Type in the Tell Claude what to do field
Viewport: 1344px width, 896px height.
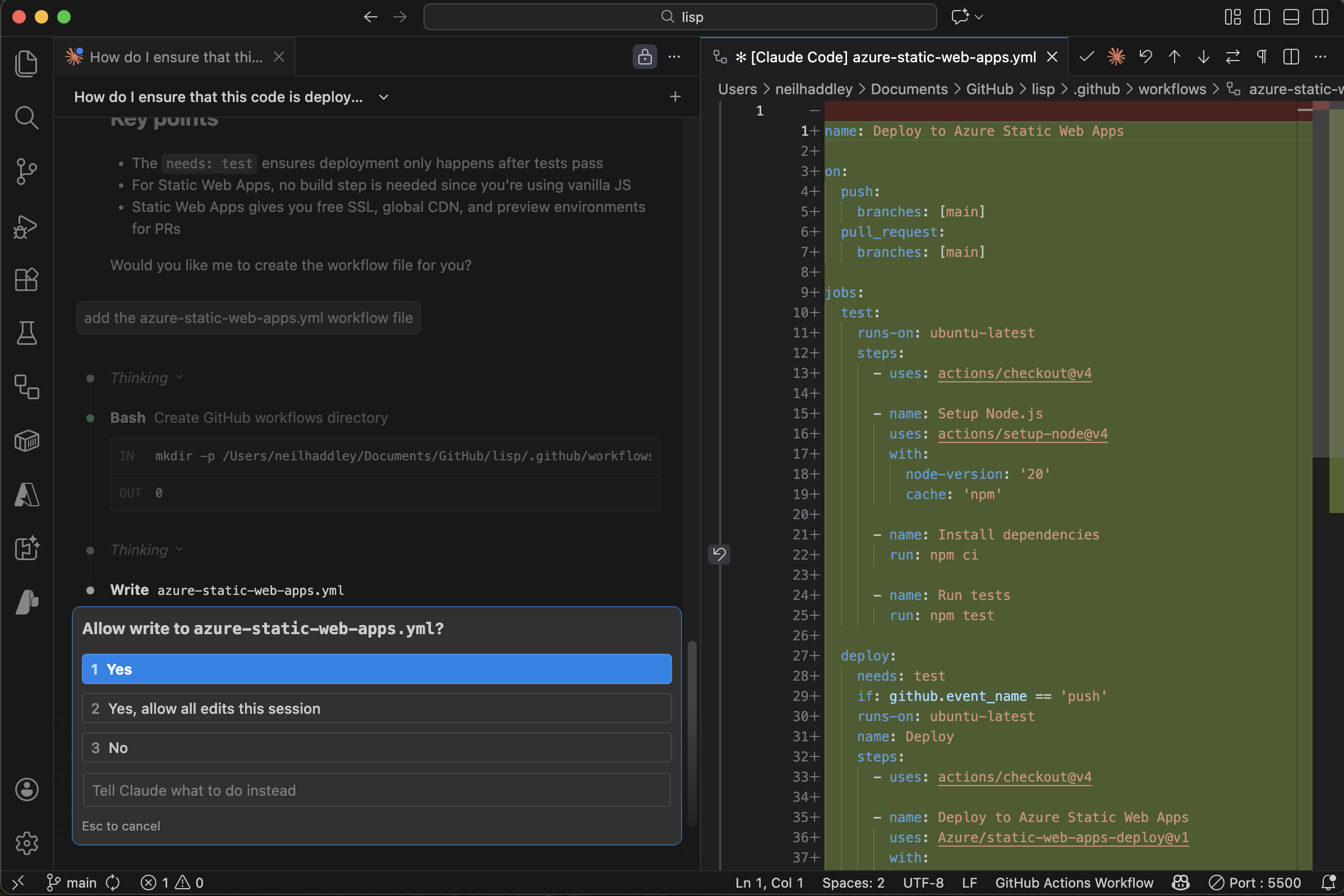(377, 790)
